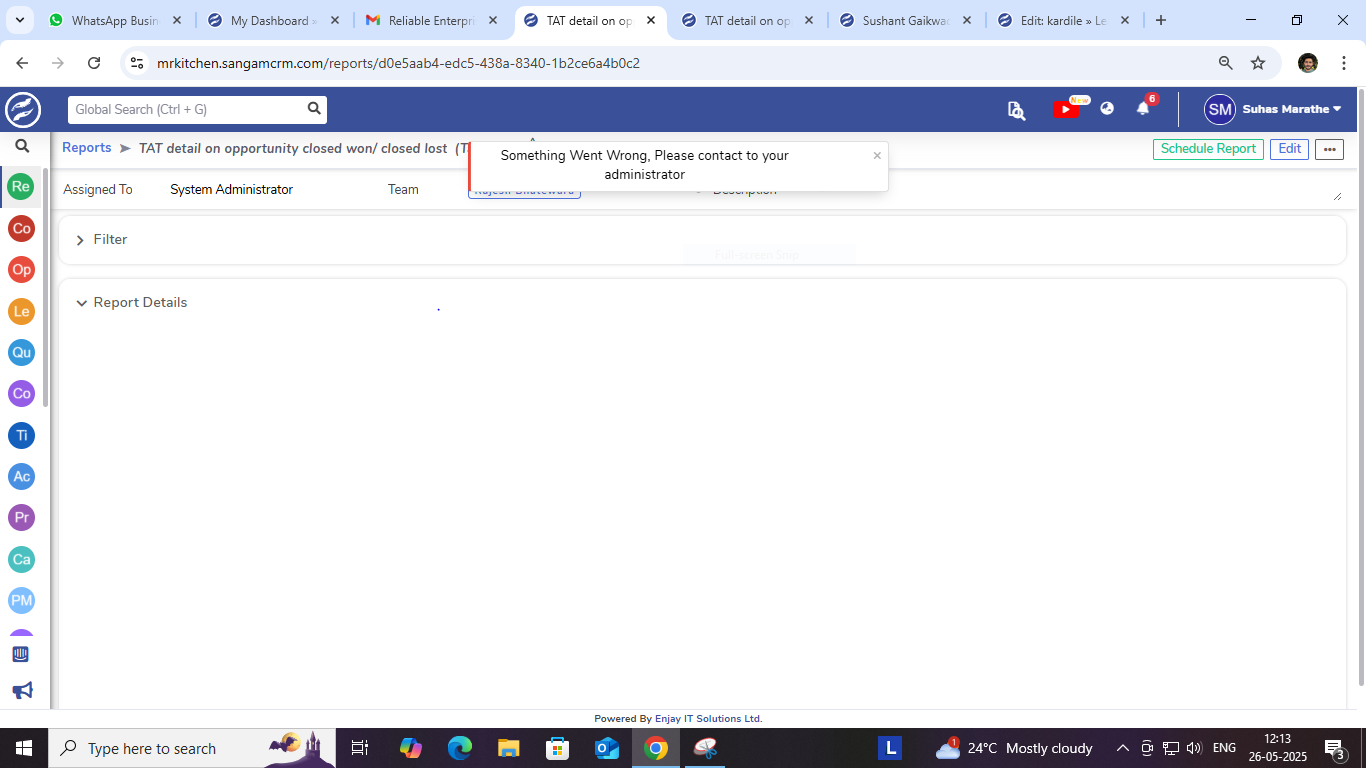Dismiss the Something Went Wrong error message

pos(877,155)
